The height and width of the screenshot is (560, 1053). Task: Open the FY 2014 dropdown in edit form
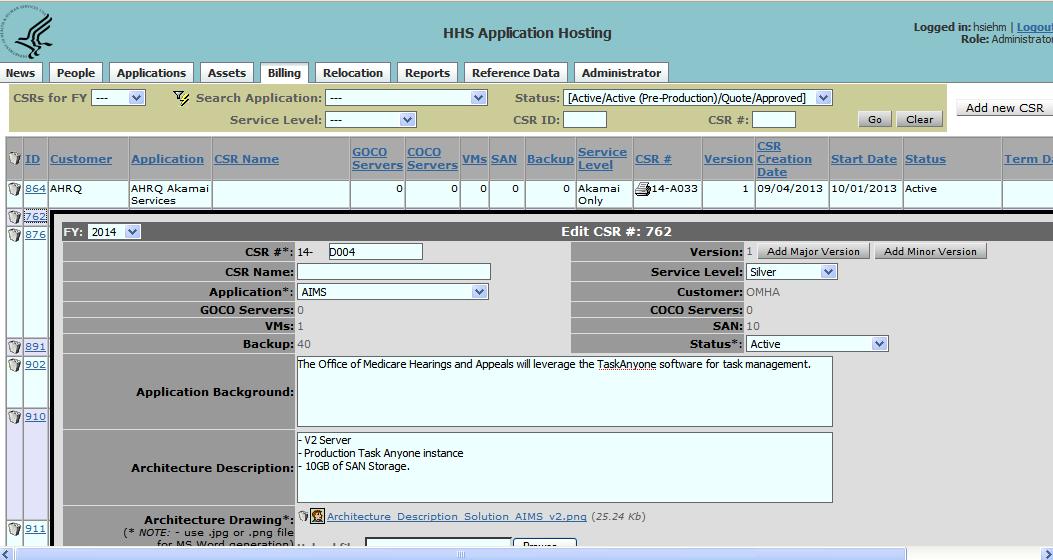[114, 232]
